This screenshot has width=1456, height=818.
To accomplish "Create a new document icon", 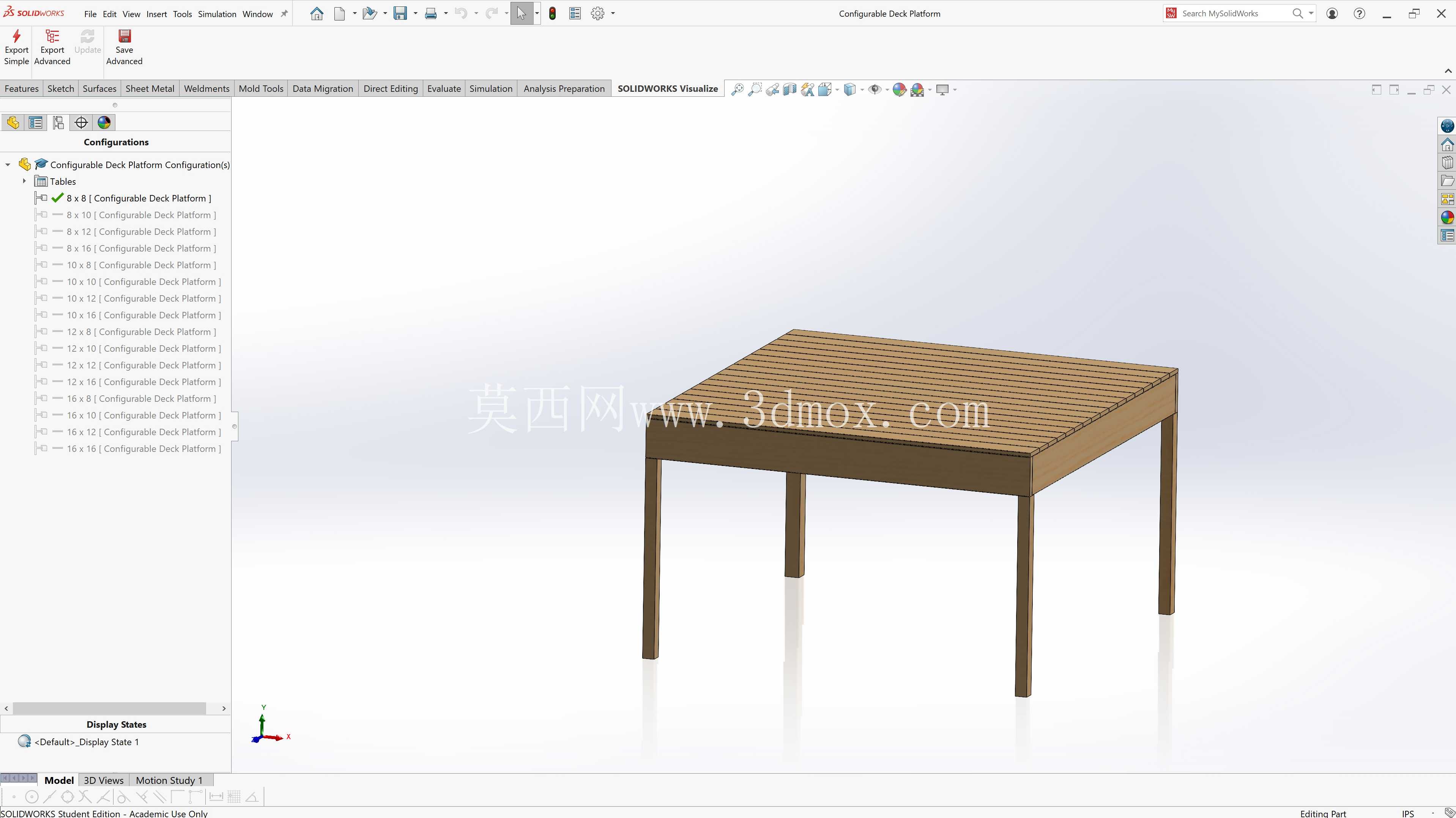I will [339, 14].
